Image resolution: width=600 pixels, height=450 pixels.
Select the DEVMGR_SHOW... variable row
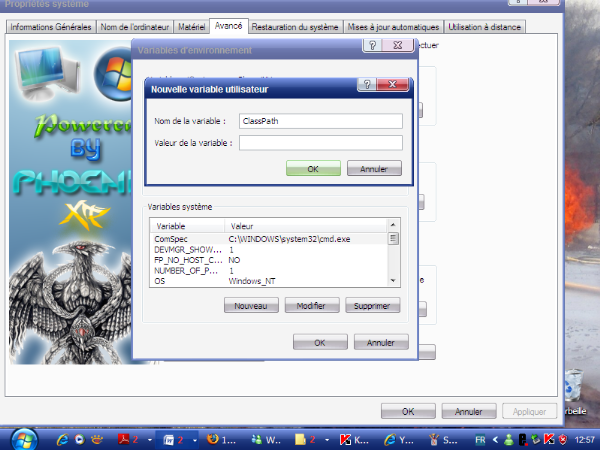click(x=269, y=249)
